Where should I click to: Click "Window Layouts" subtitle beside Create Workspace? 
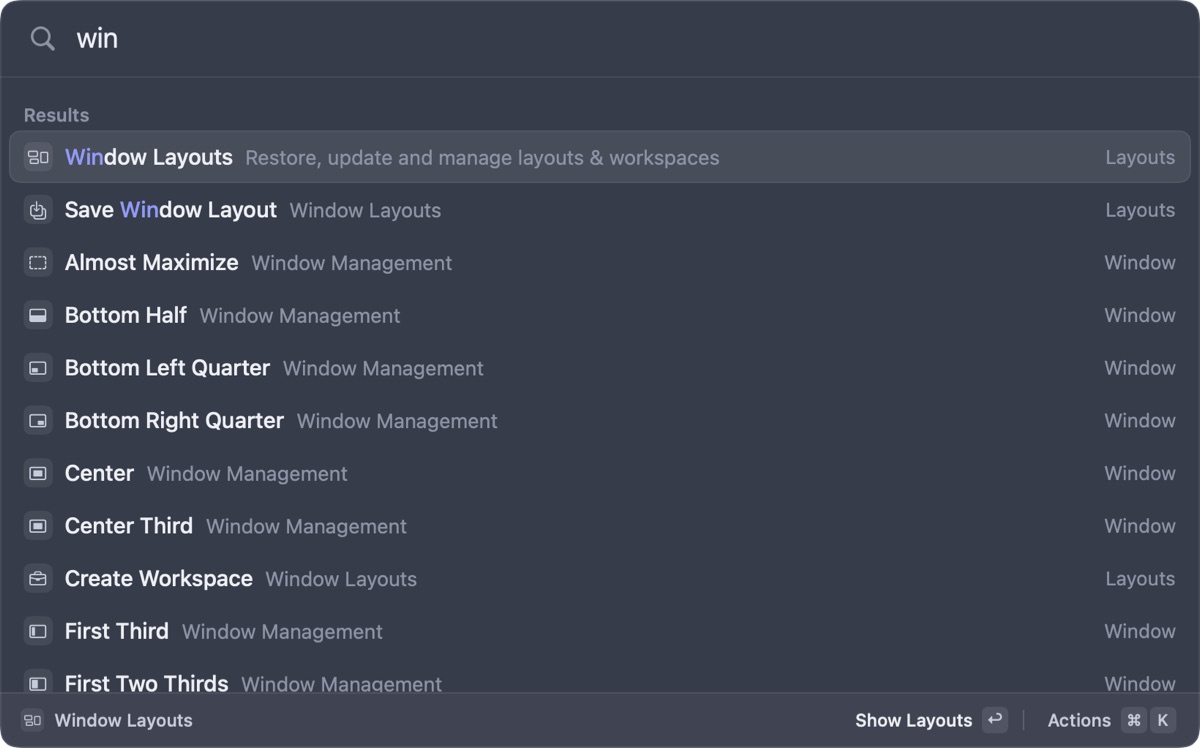point(341,579)
